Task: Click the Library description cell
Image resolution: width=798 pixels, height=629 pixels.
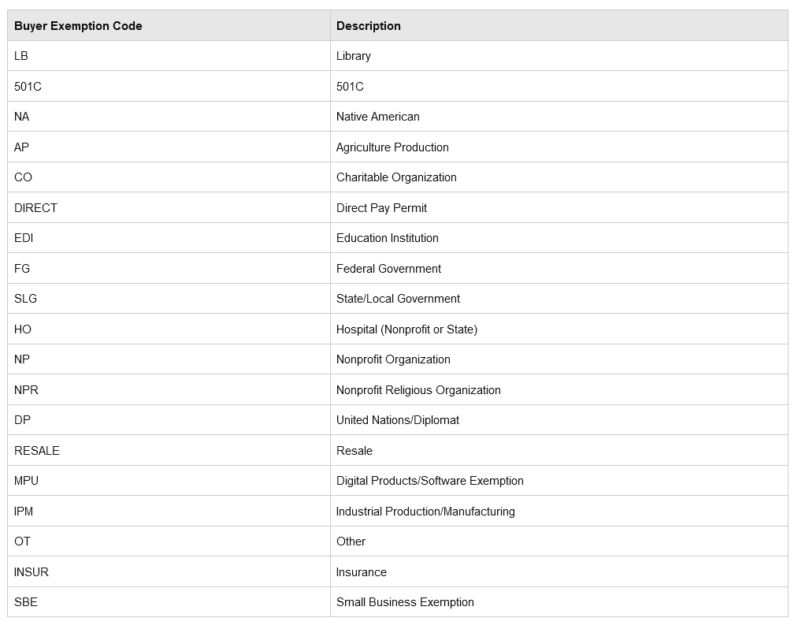Action: (x=353, y=56)
